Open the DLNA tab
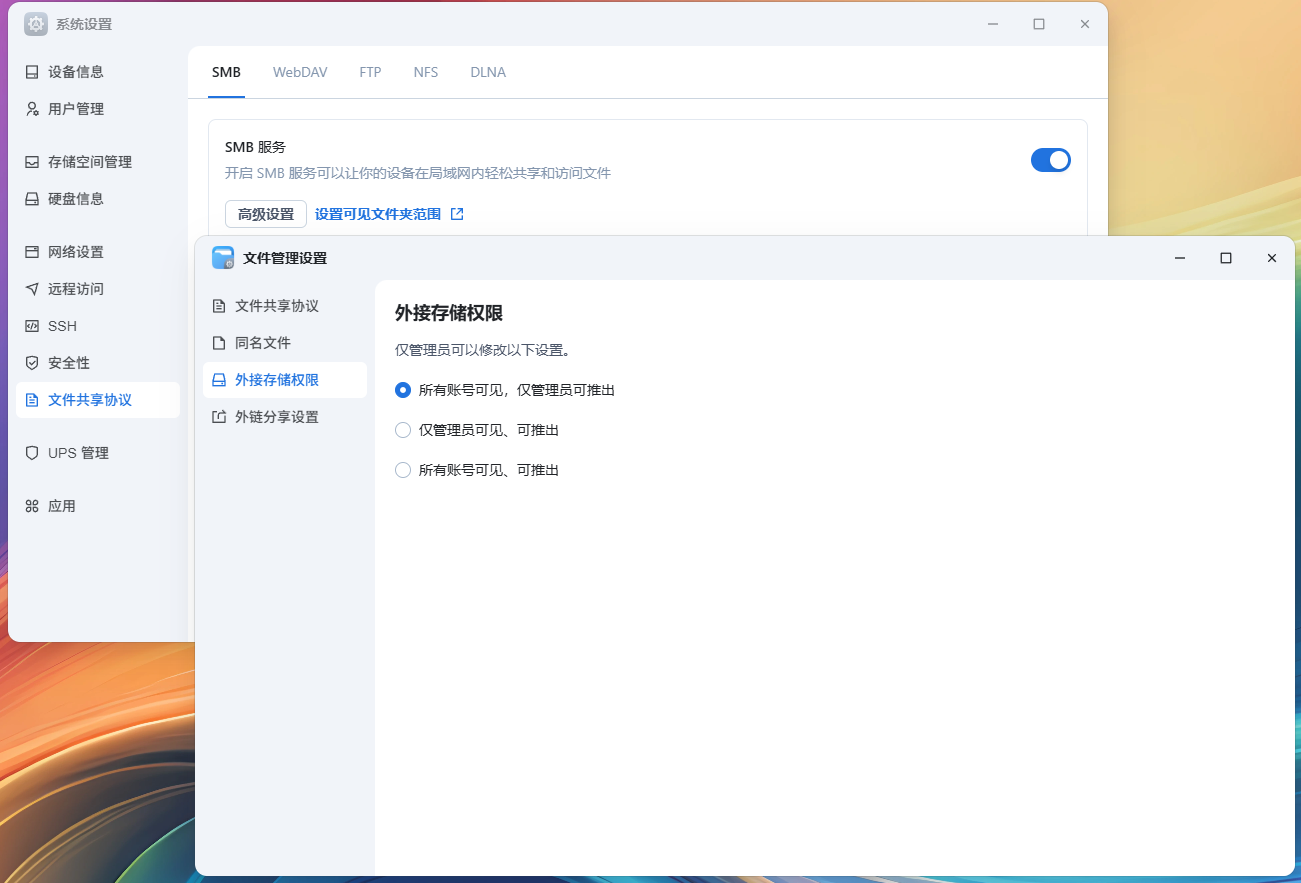 point(488,72)
